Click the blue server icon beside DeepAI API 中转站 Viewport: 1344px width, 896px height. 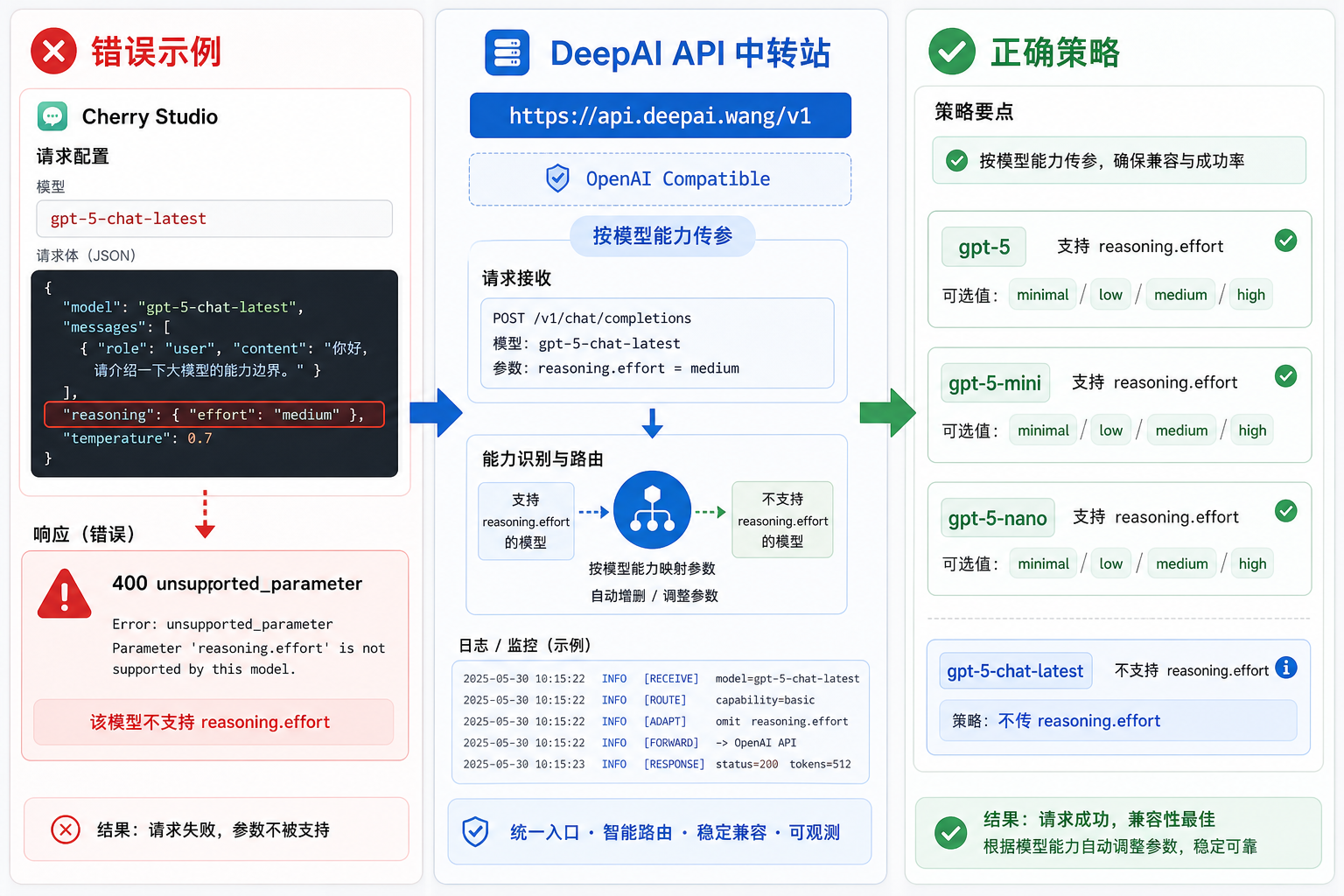(x=507, y=52)
